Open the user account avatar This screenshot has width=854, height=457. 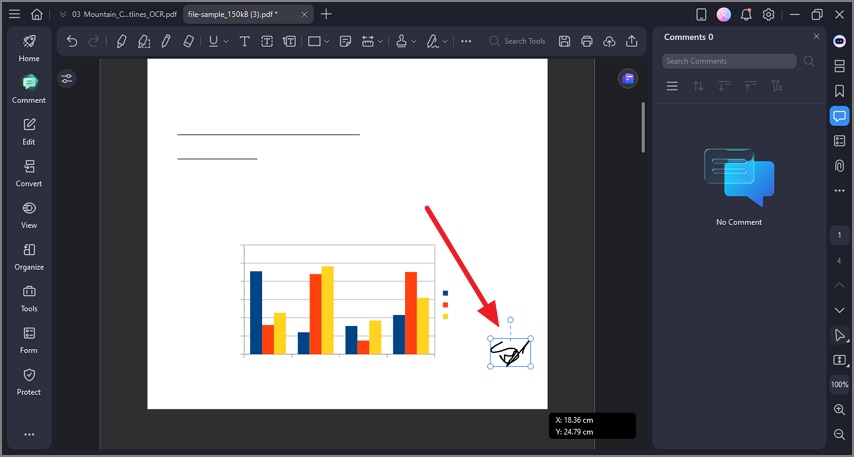[x=724, y=15]
